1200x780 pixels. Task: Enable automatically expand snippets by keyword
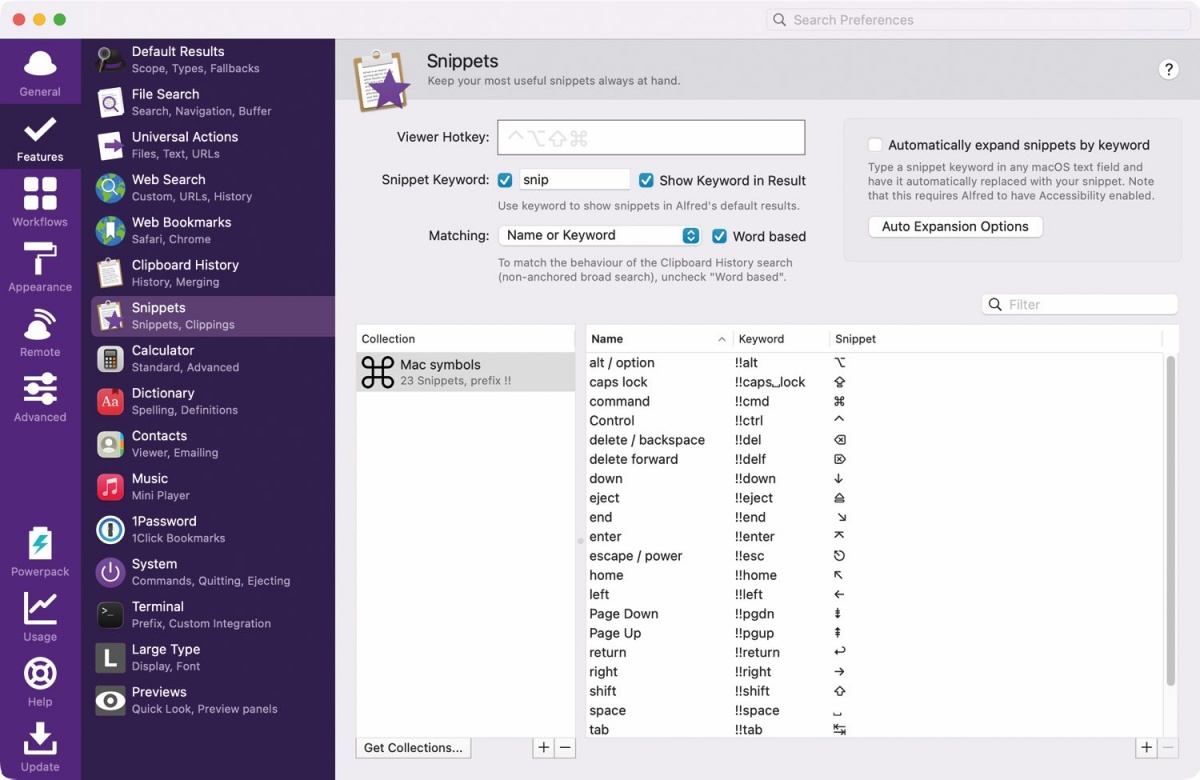875,145
